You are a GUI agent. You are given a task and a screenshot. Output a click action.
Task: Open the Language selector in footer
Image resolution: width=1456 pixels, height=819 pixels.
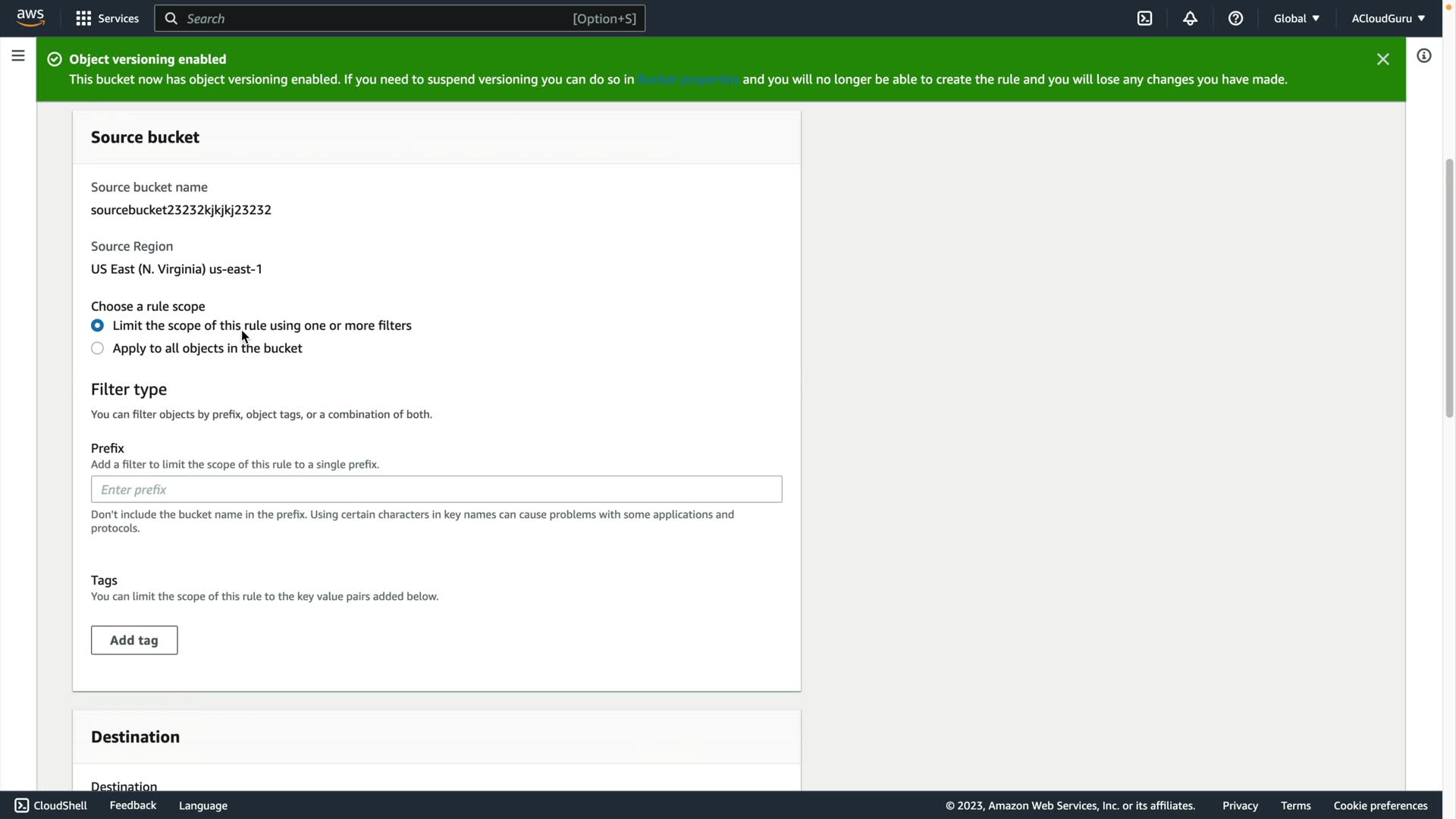click(202, 805)
